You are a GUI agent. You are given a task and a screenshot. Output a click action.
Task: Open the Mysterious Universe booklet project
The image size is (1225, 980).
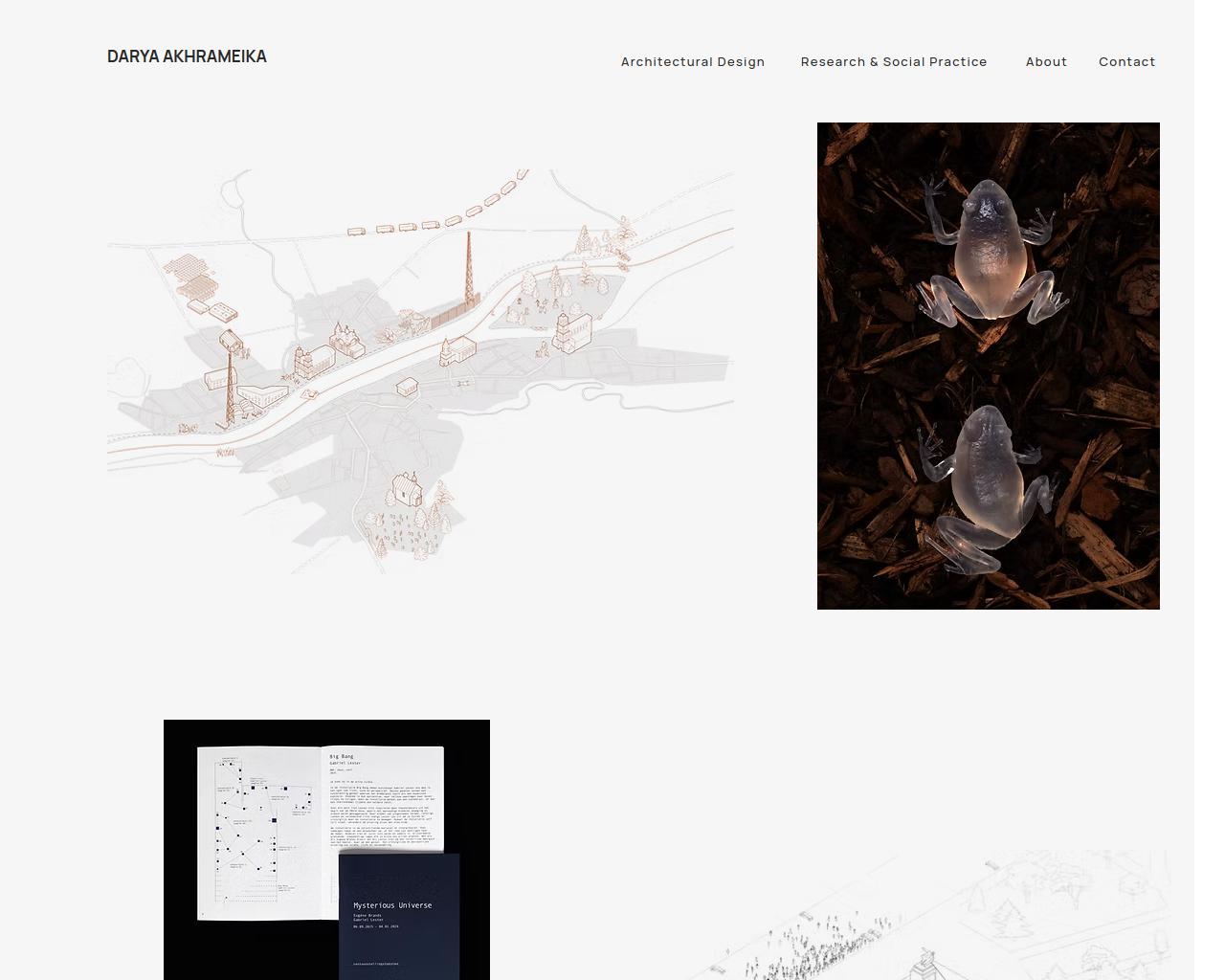click(x=326, y=849)
